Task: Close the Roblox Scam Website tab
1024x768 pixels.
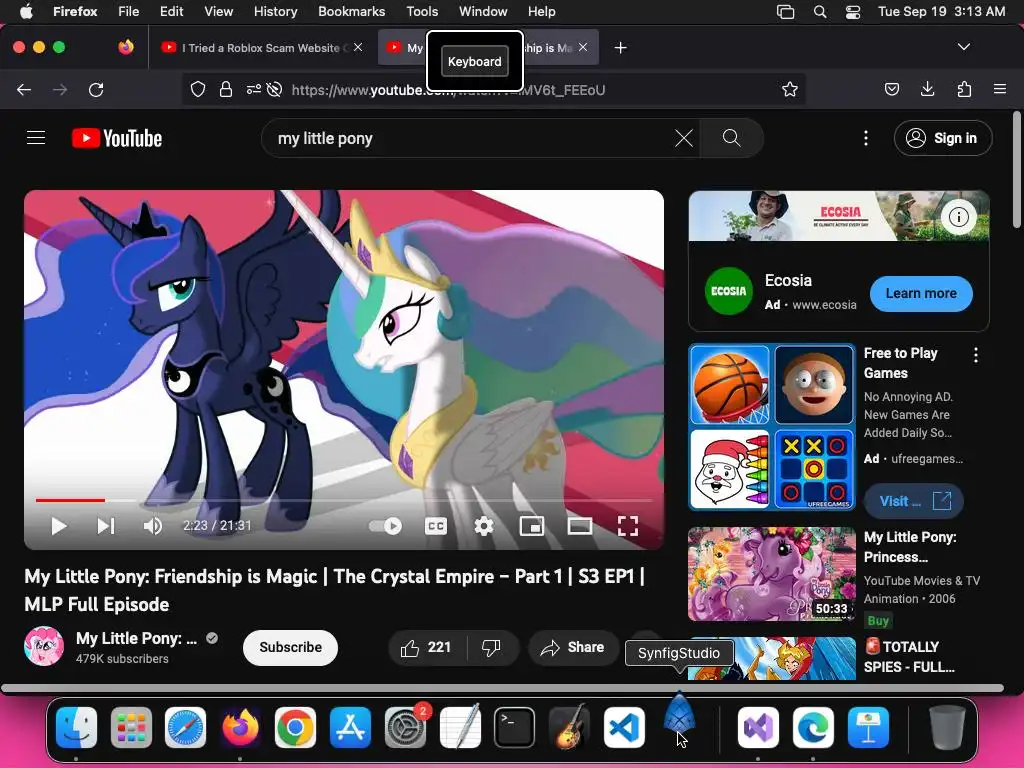Action: [358, 47]
